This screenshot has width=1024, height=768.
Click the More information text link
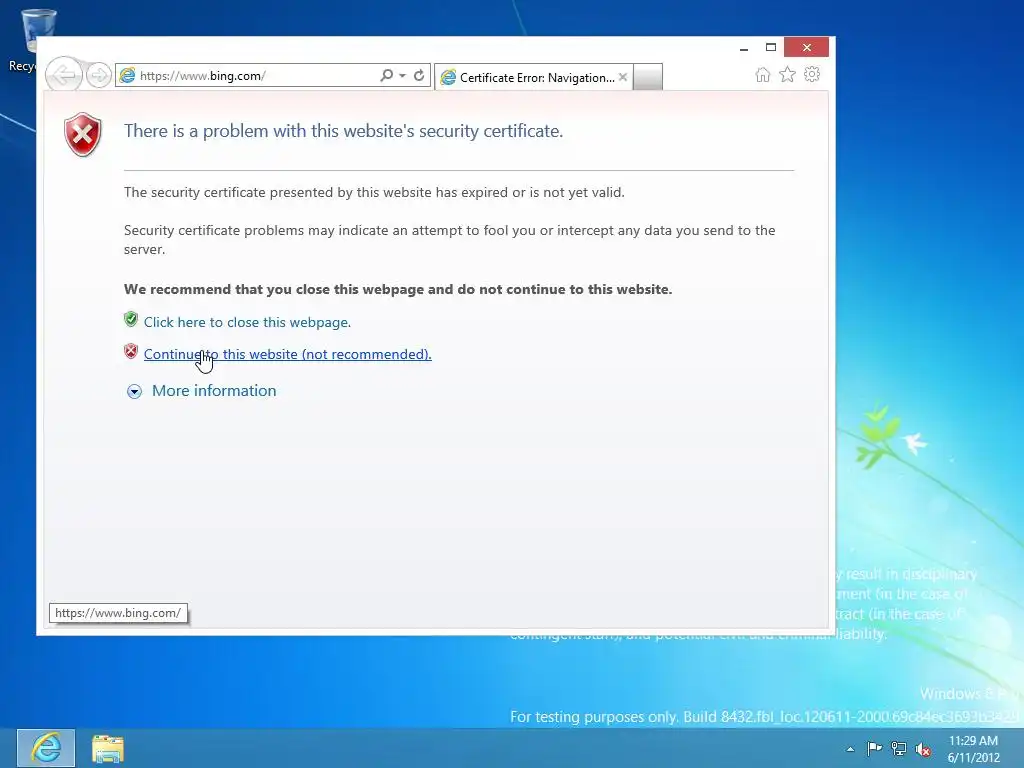tap(214, 391)
